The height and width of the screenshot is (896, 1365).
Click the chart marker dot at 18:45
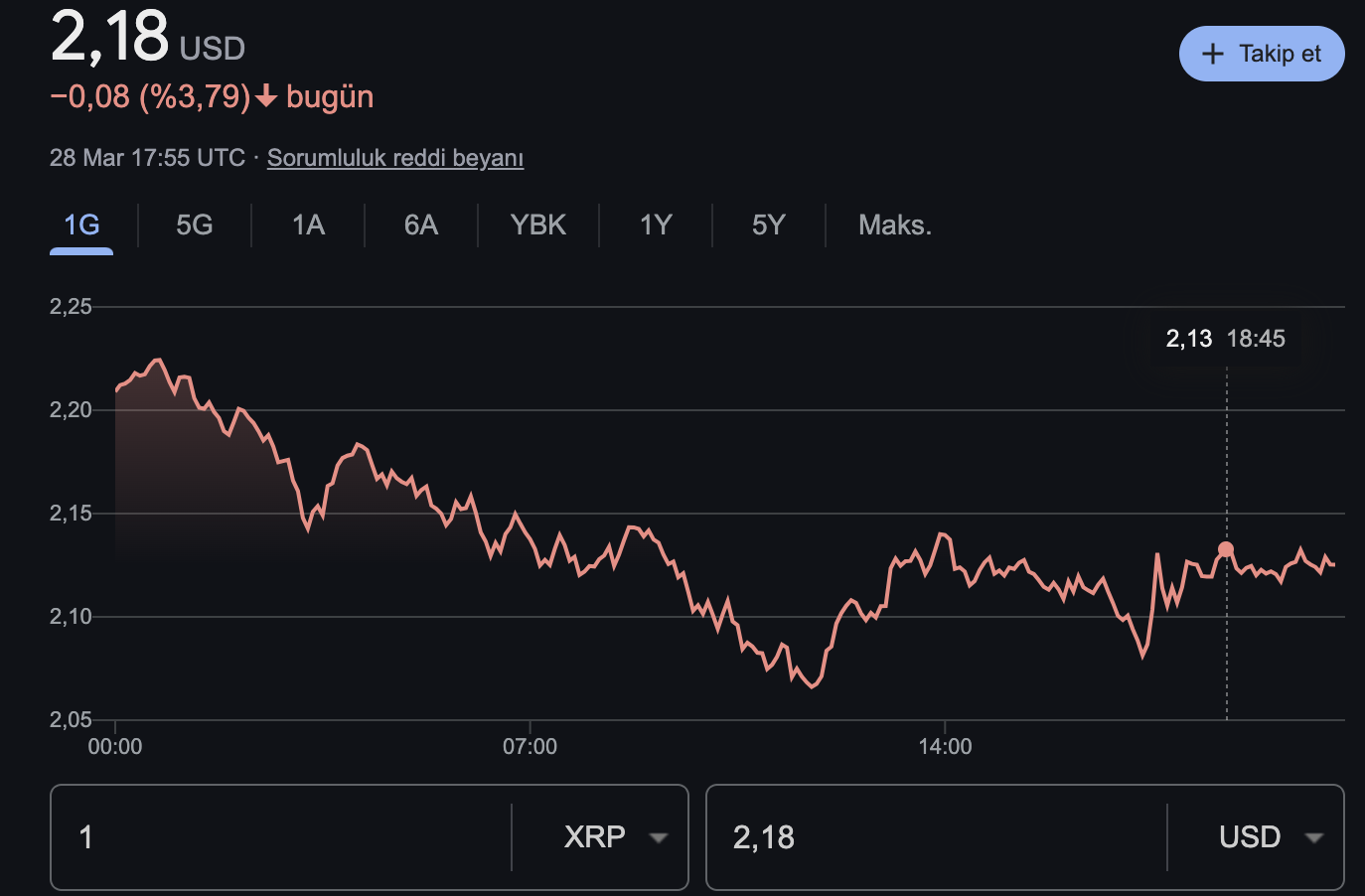(1226, 549)
